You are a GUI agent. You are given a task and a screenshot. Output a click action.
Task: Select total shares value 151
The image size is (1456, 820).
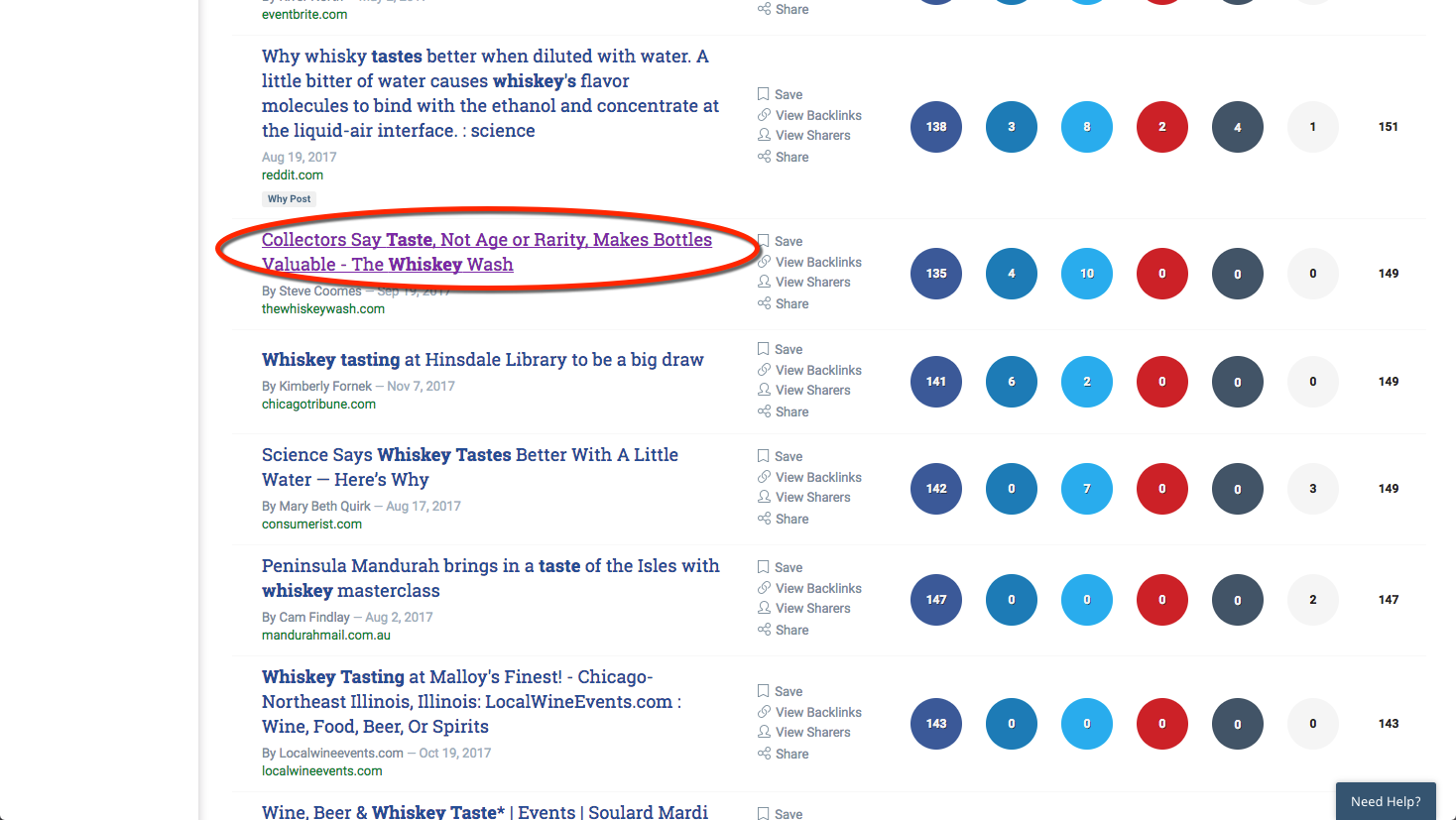[1389, 127]
